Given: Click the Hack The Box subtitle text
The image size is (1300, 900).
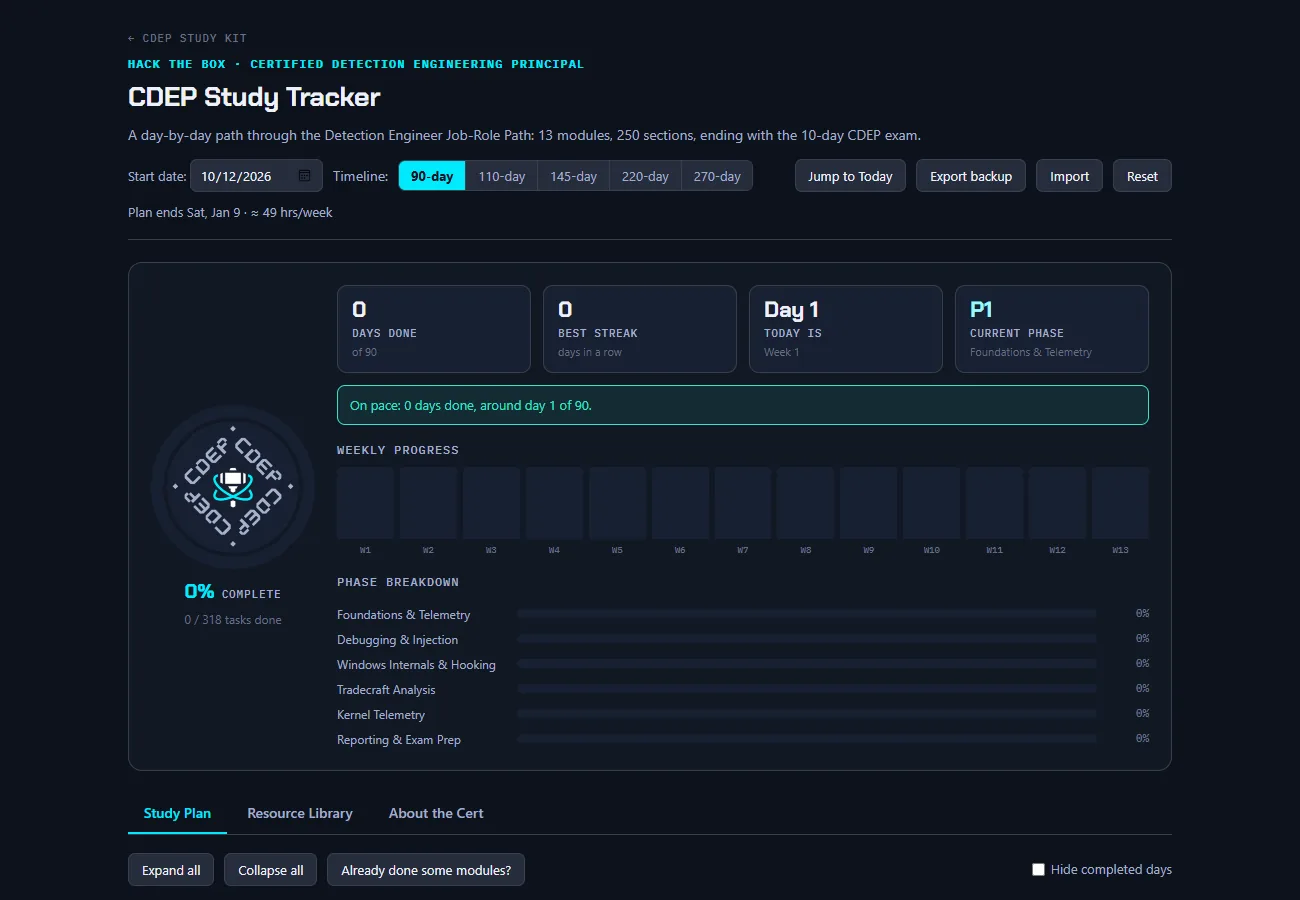Looking at the screenshot, I should [x=356, y=64].
